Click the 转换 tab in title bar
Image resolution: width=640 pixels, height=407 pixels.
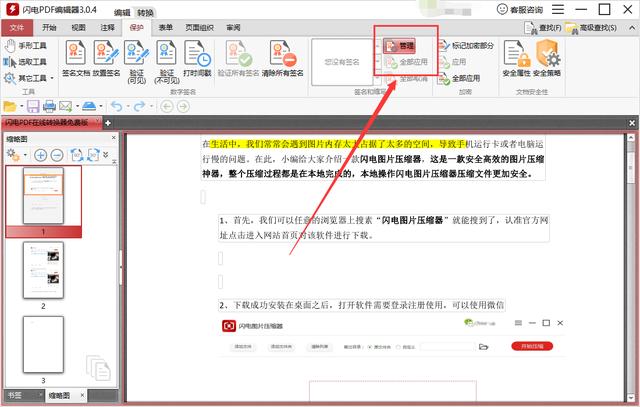(145, 13)
